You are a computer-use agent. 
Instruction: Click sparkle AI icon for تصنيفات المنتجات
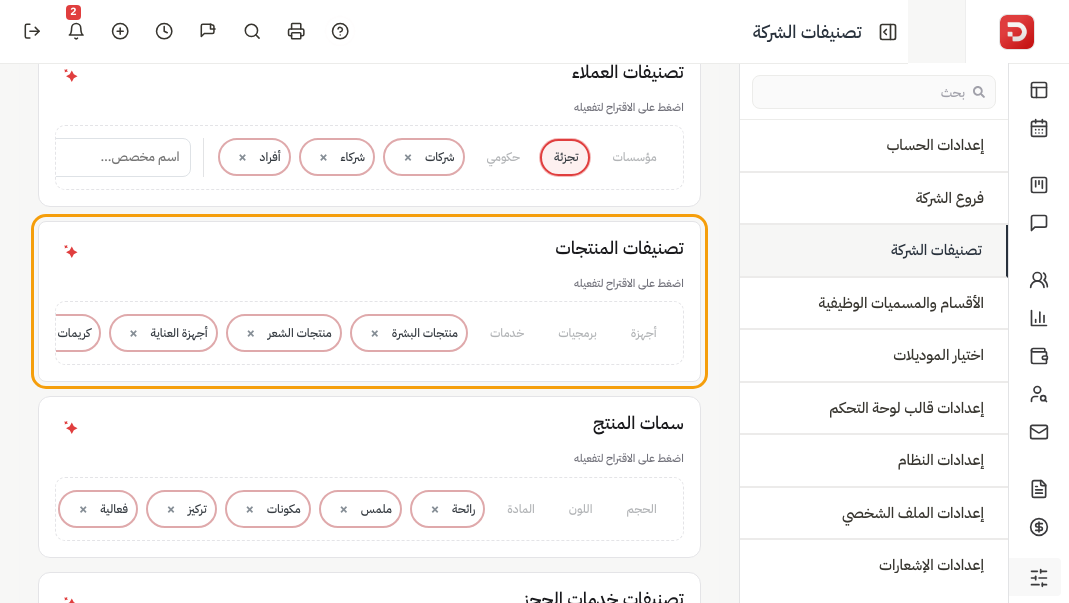pos(71,252)
